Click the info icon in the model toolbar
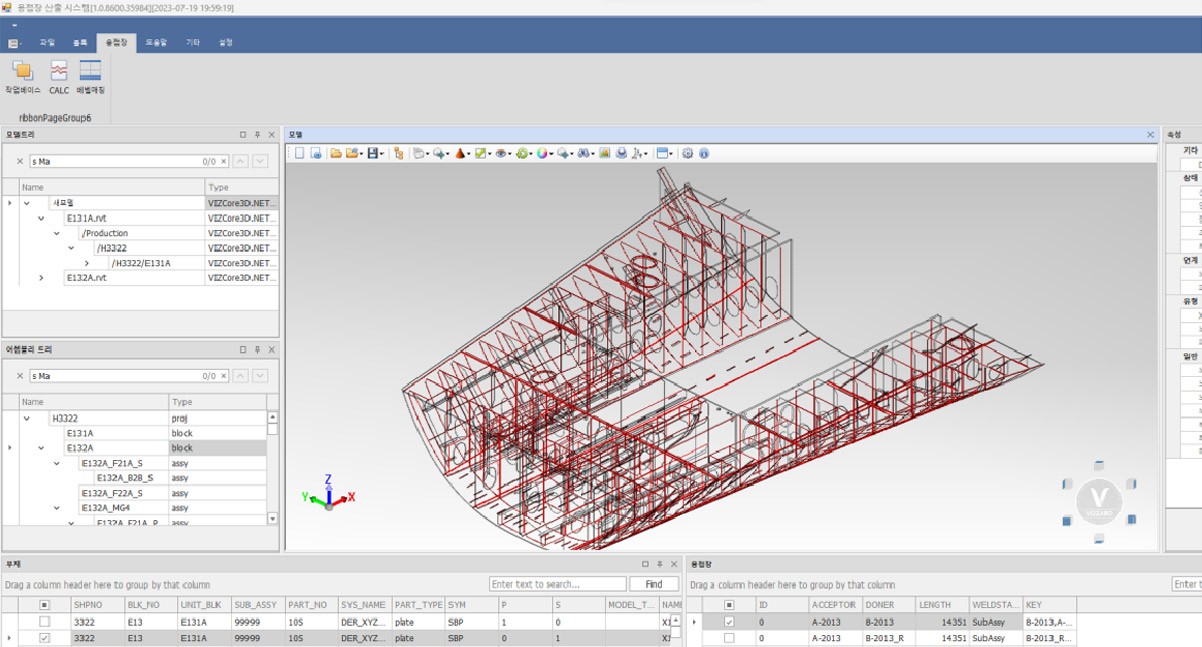The height and width of the screenshot is (647, 1202). click(703, 153)
